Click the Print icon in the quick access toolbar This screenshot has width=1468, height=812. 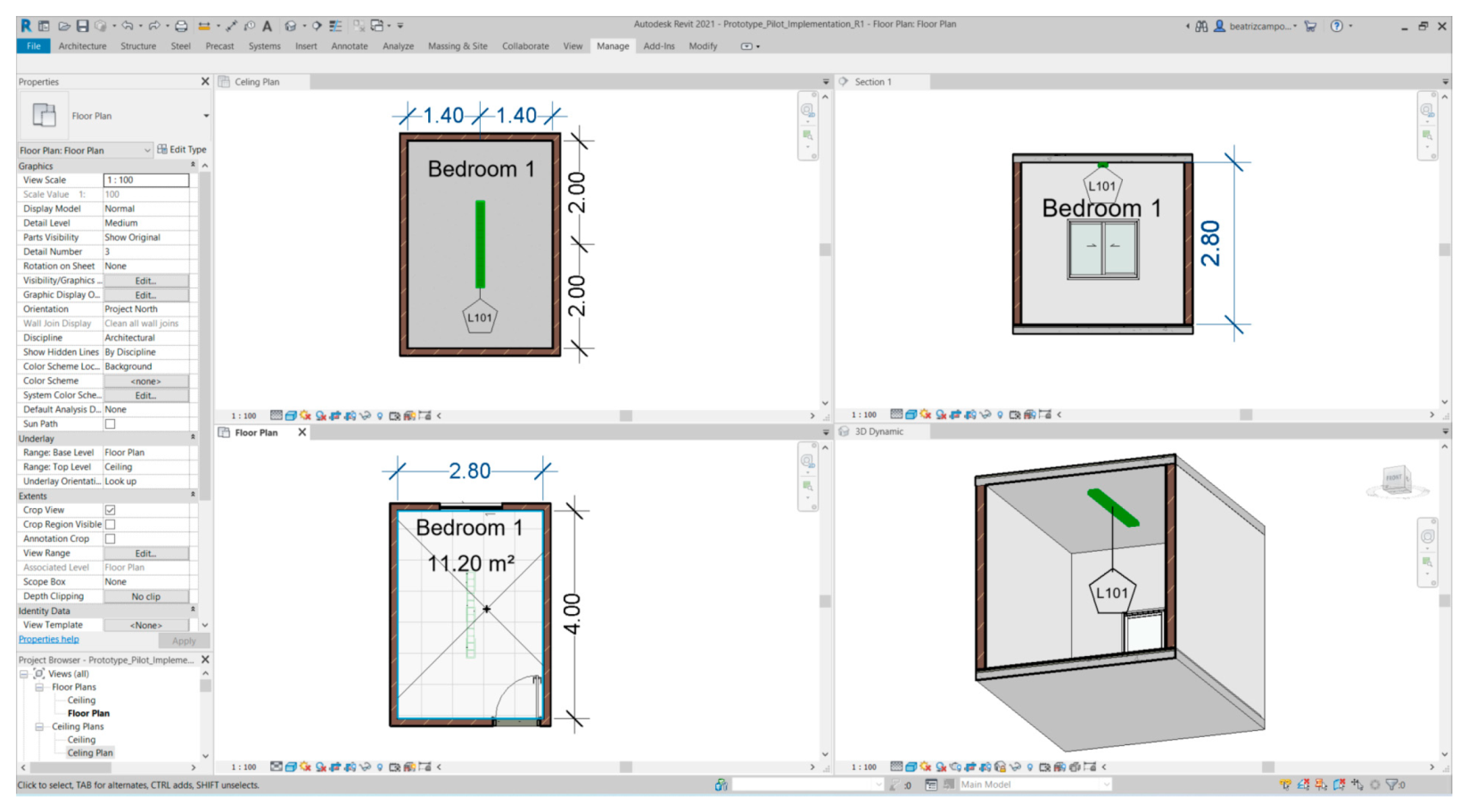181,26
